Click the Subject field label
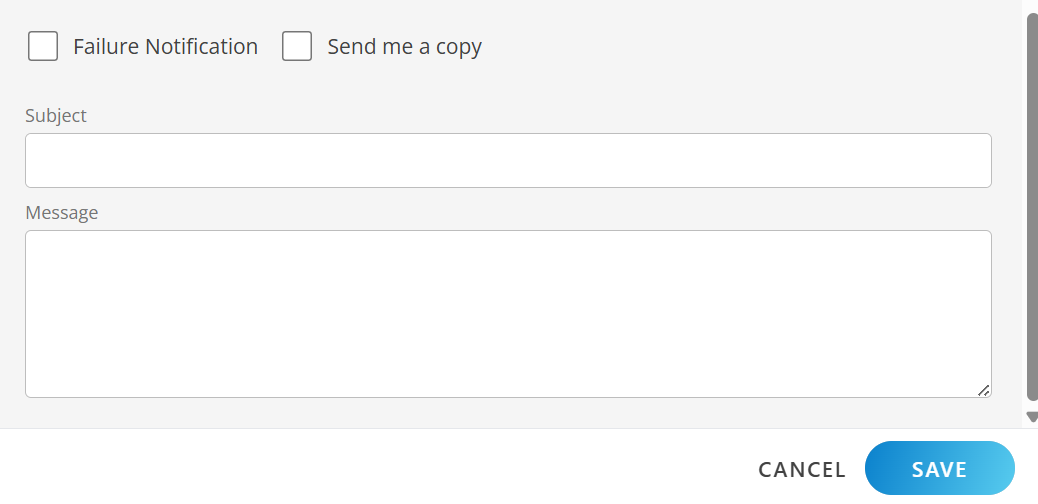 (56, 115)
